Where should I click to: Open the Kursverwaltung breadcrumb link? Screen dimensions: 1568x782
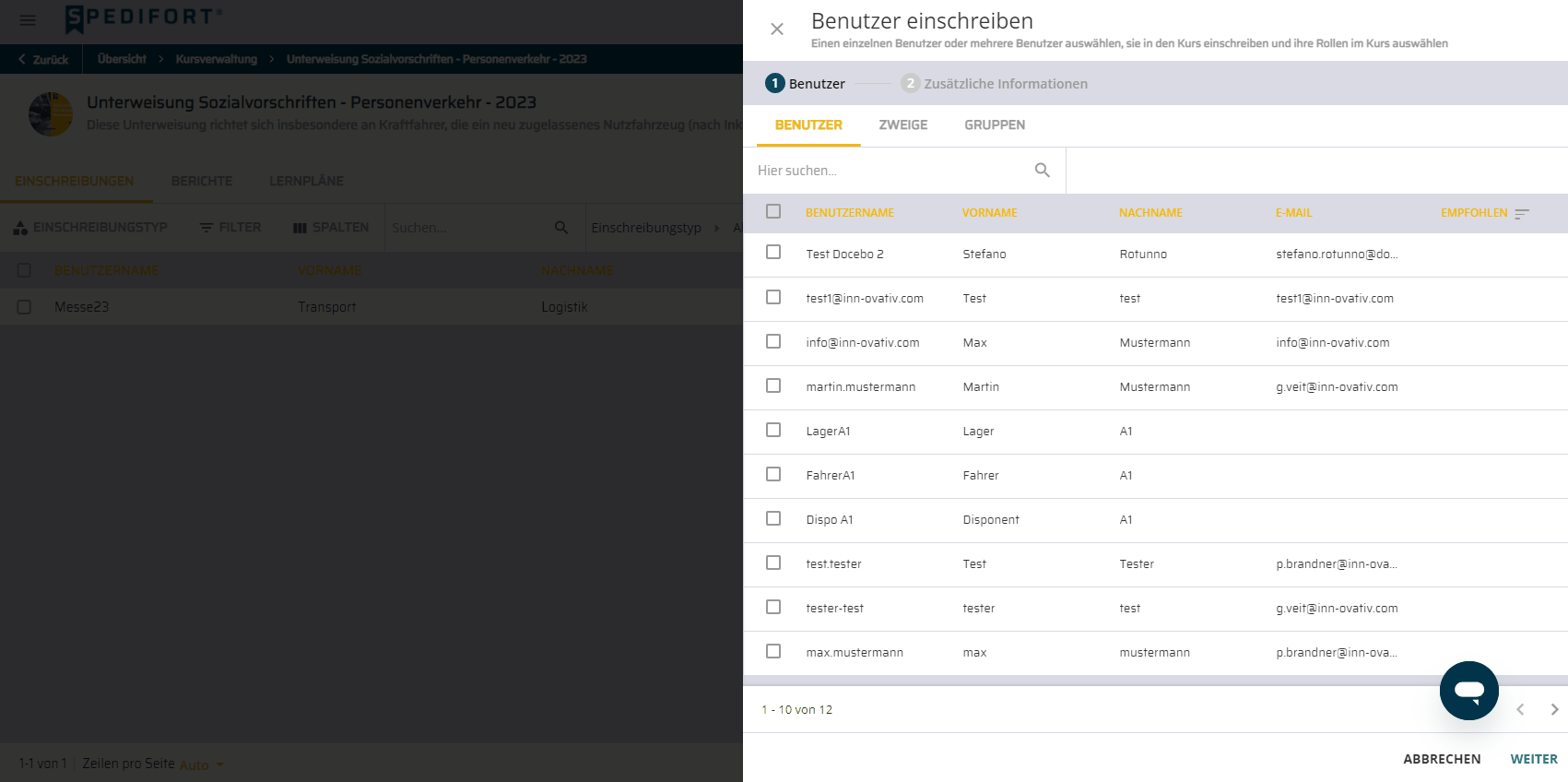click(217, 59)
